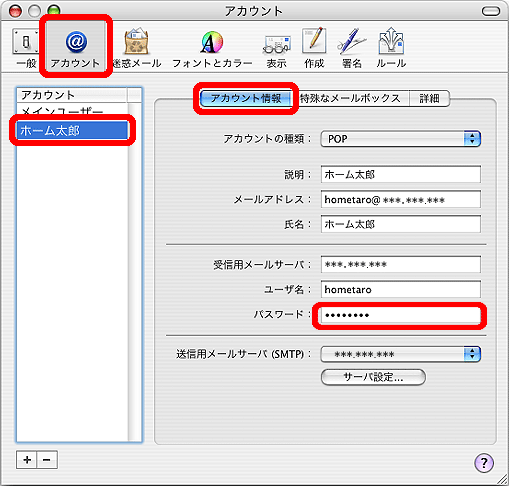Open 迷惑メール junk mail preferences
Screen dimensions: 509x486
[x=136, y=48]
